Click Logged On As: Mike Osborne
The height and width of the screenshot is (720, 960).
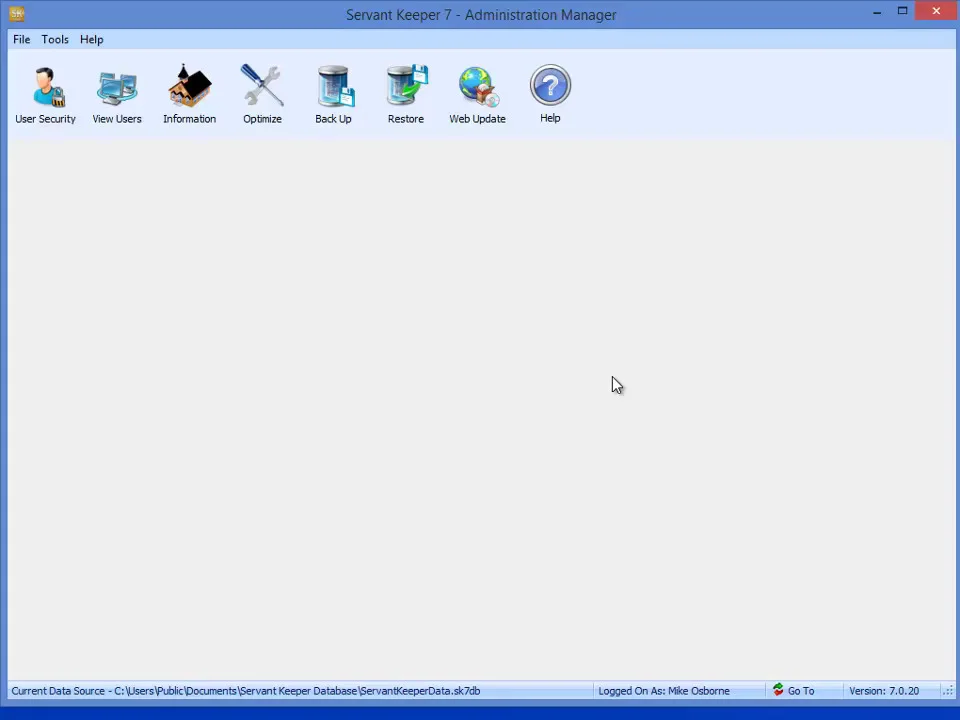click(x=664, y=691)
